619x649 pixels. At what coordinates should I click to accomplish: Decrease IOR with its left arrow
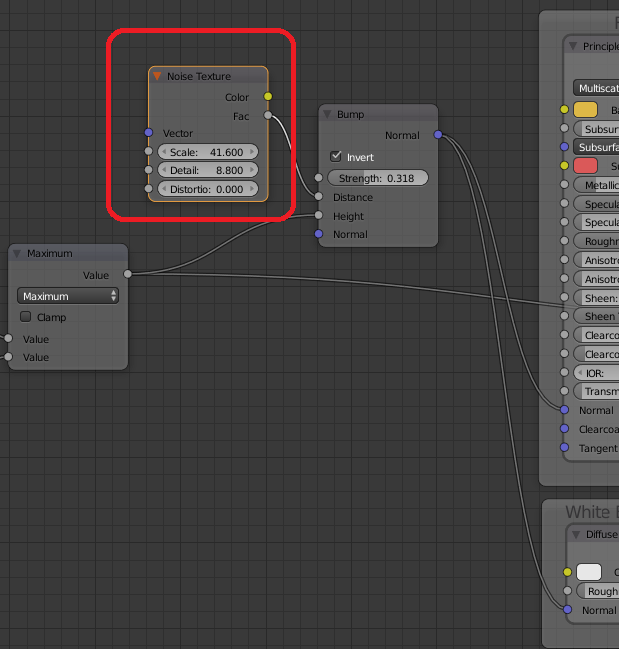580,373
